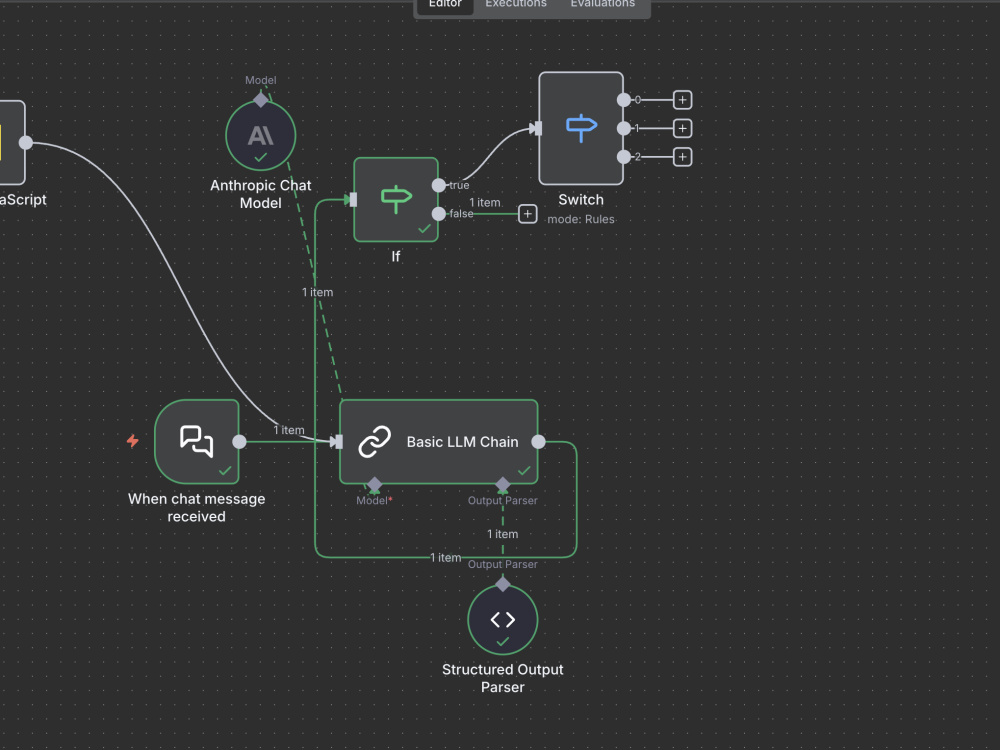Click the Switch output 0 connector dot
Viewport: 1000px width, 750px height.
pos(624,100)
